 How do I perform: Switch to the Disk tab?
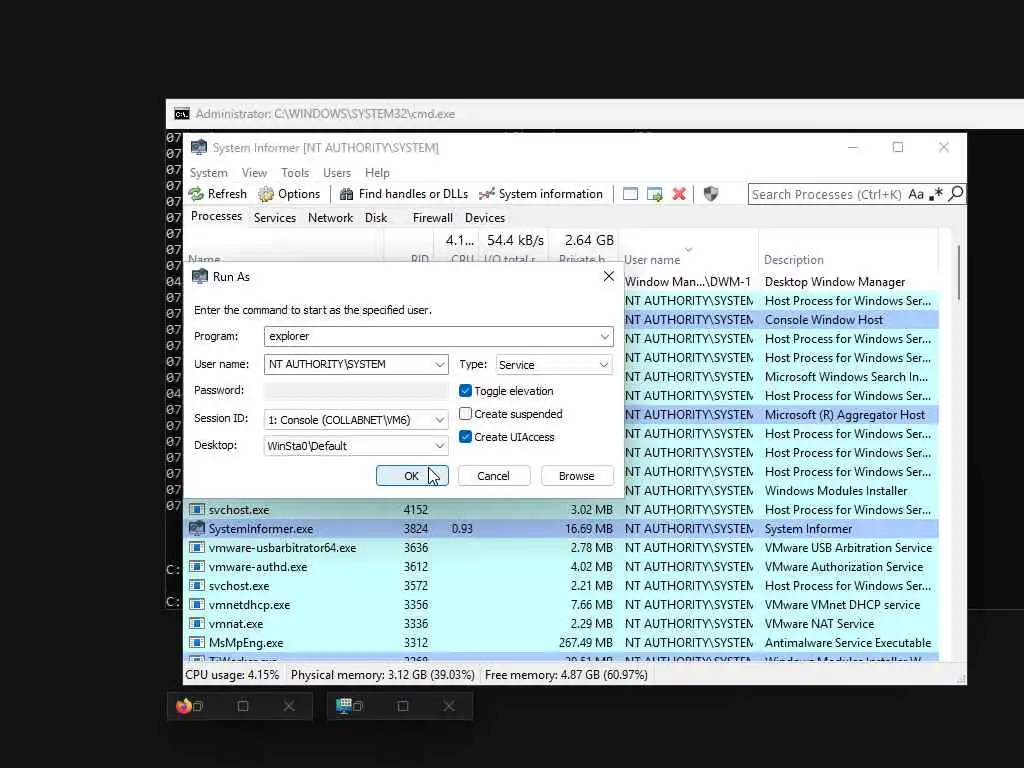376,217
